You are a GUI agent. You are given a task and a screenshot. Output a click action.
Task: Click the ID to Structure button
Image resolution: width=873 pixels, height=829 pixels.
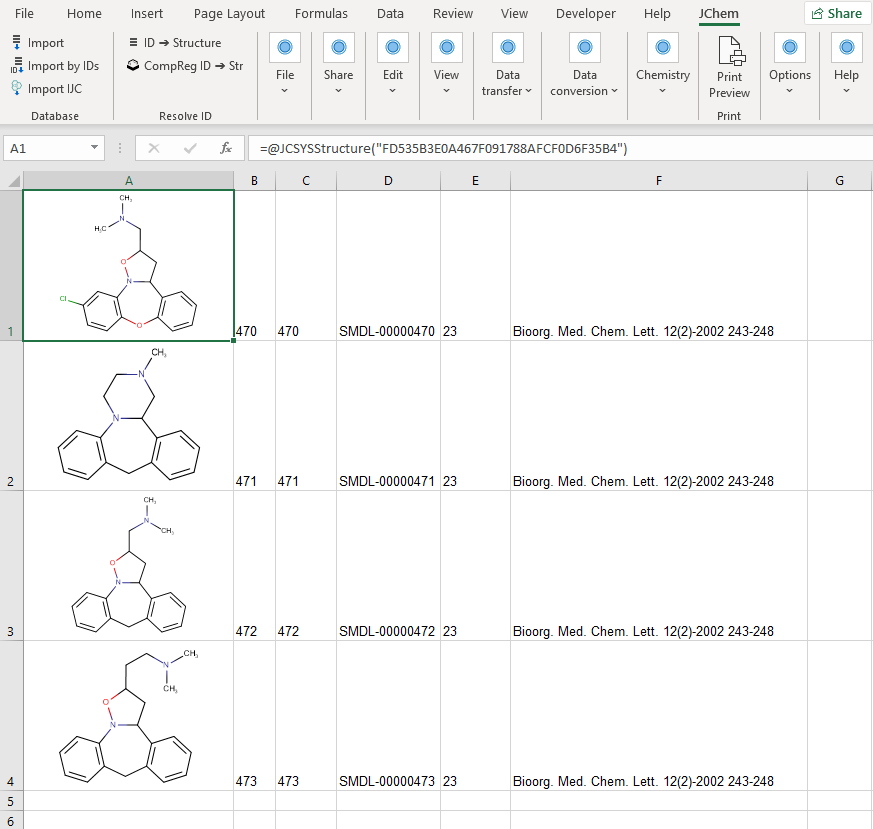click(175, 43)
